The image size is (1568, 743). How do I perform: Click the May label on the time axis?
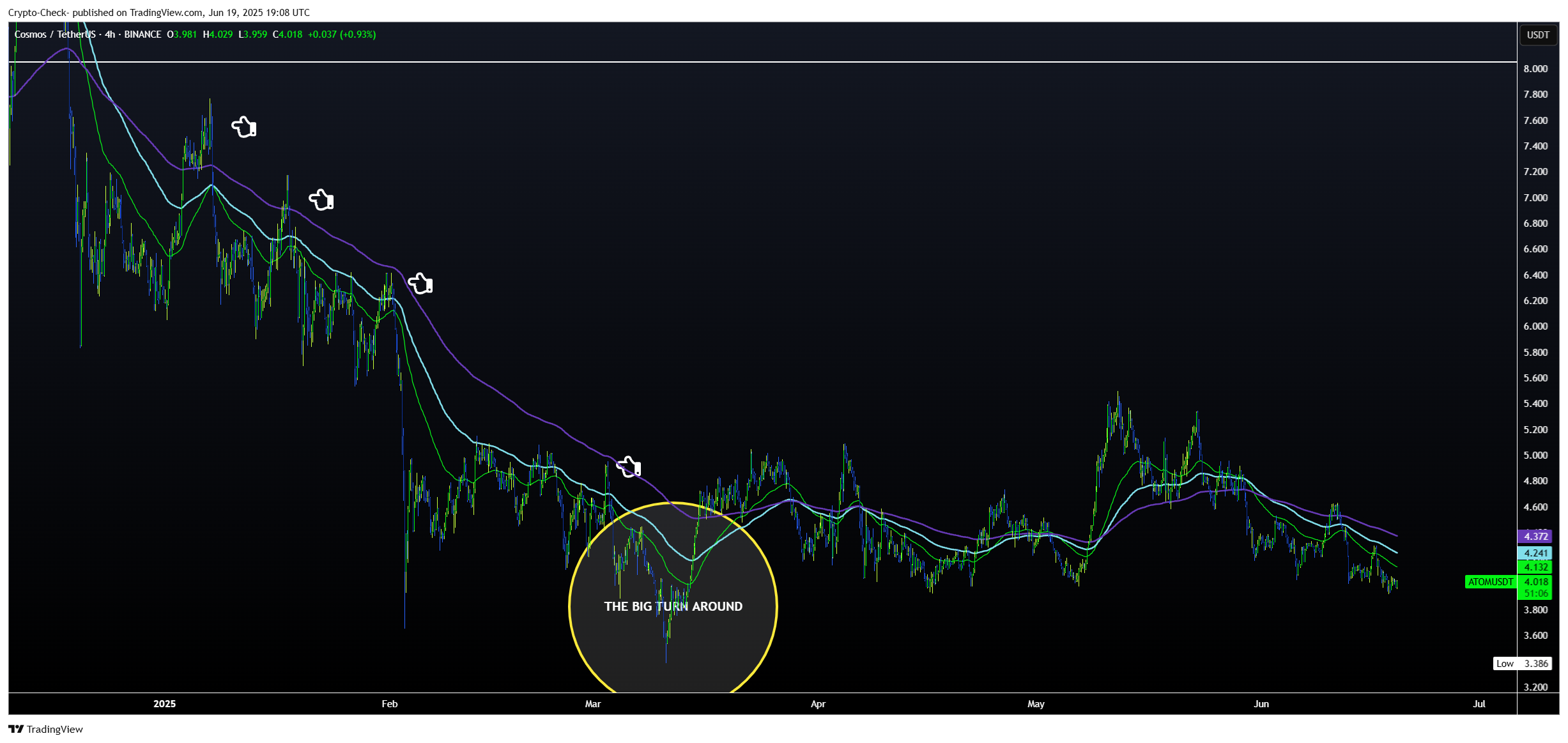(1036, 703)
